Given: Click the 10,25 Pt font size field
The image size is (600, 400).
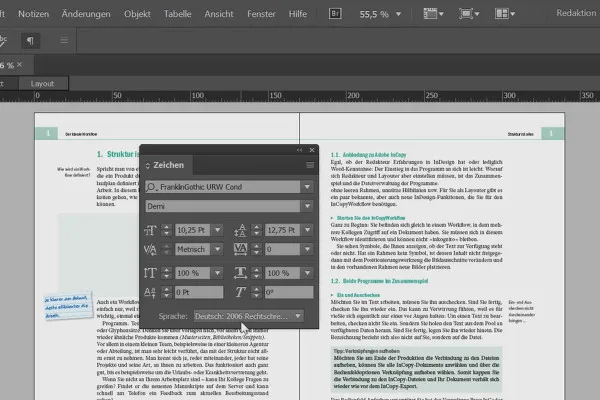Looking at the screenshot, I should pyautogui.click(x=192, y=230).
